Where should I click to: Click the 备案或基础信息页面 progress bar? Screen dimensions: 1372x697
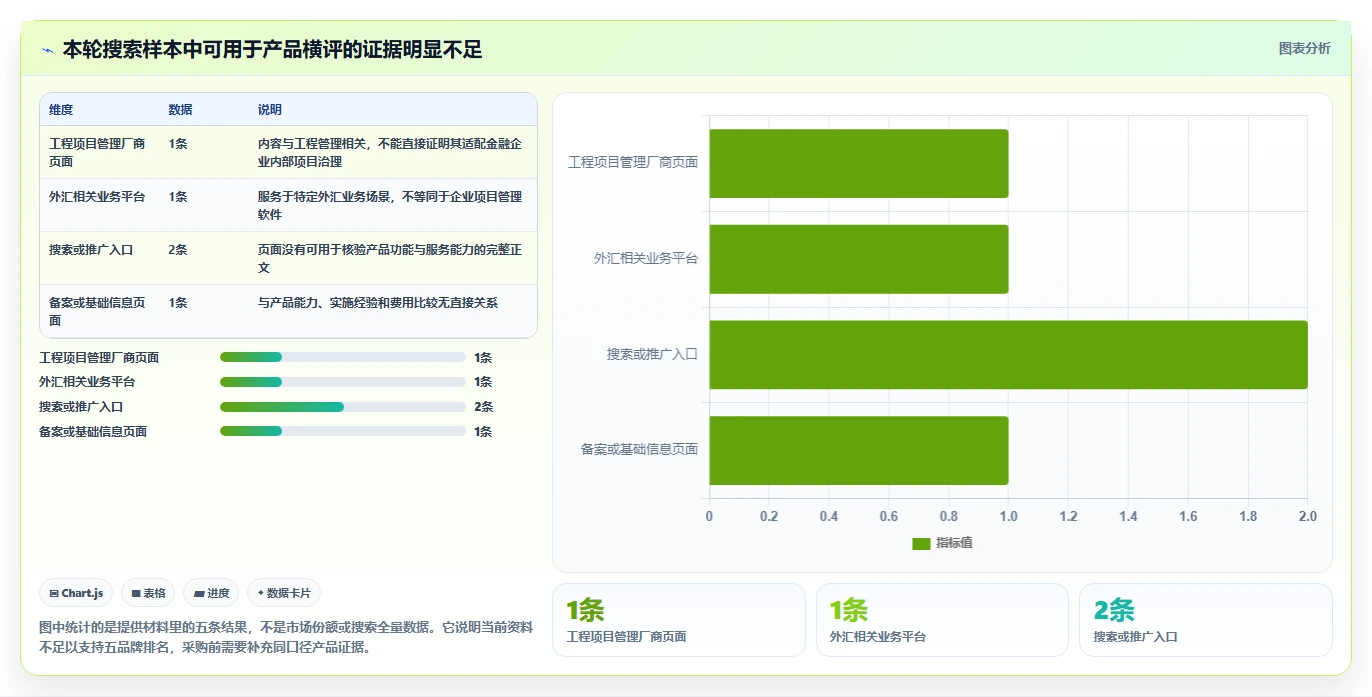coord(343,431)
